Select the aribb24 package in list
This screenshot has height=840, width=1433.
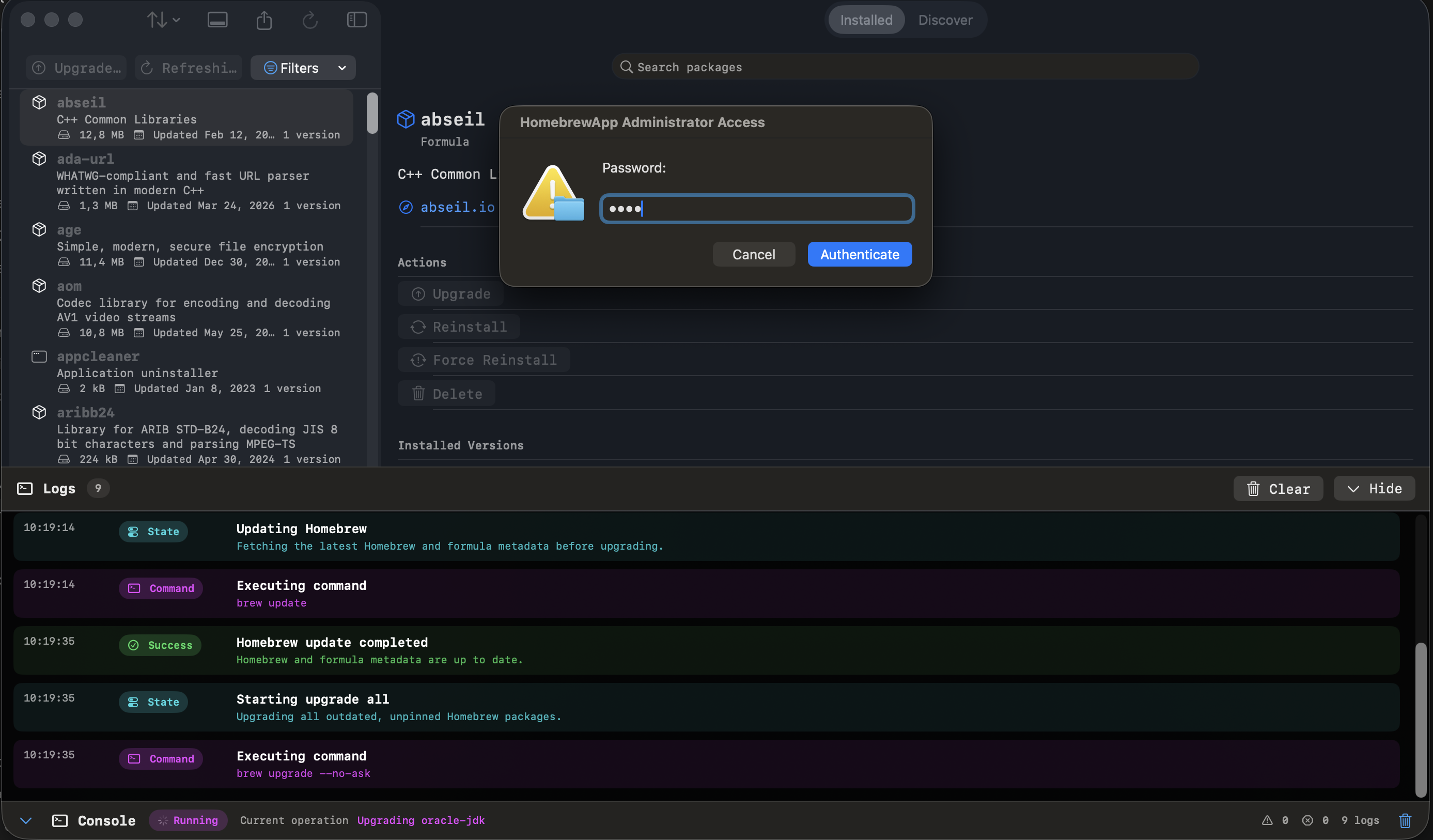(x=186, y=435)
